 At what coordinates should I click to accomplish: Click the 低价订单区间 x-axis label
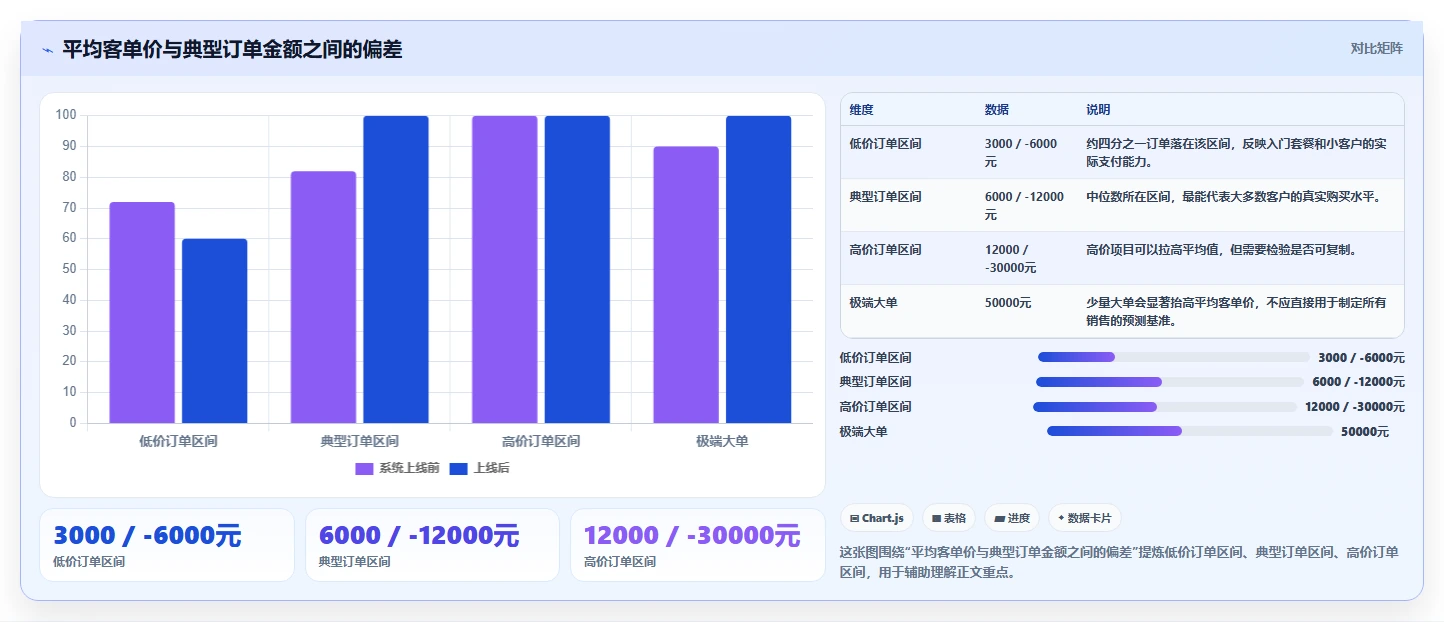coord(178,441)
